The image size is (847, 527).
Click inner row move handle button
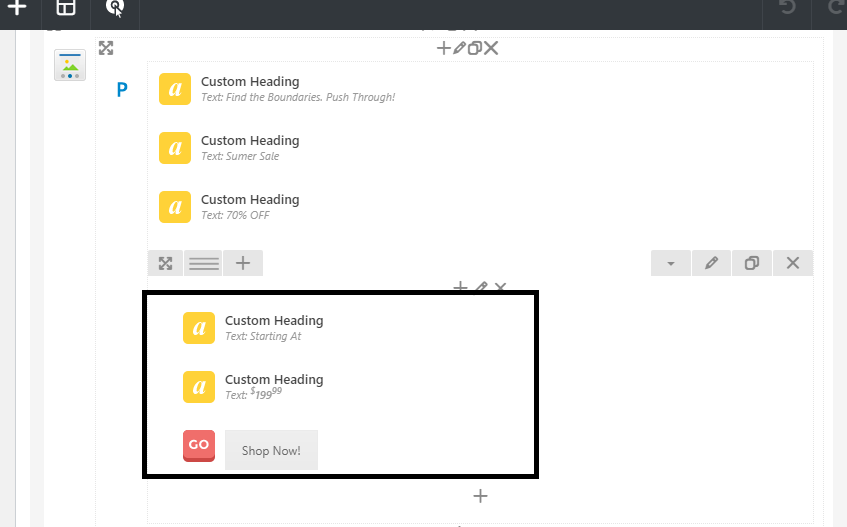165,263
